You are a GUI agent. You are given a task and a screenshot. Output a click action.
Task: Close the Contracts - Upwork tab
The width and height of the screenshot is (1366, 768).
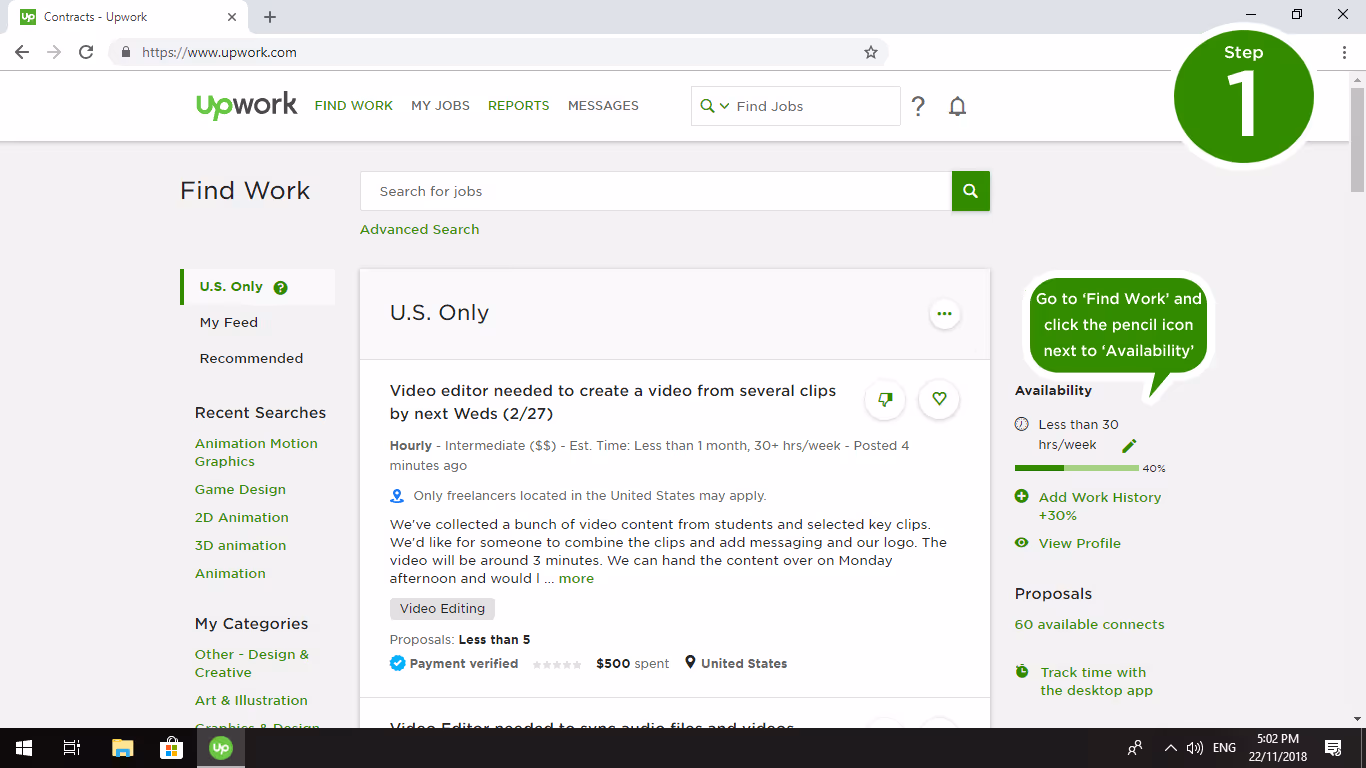pos(232,17)
